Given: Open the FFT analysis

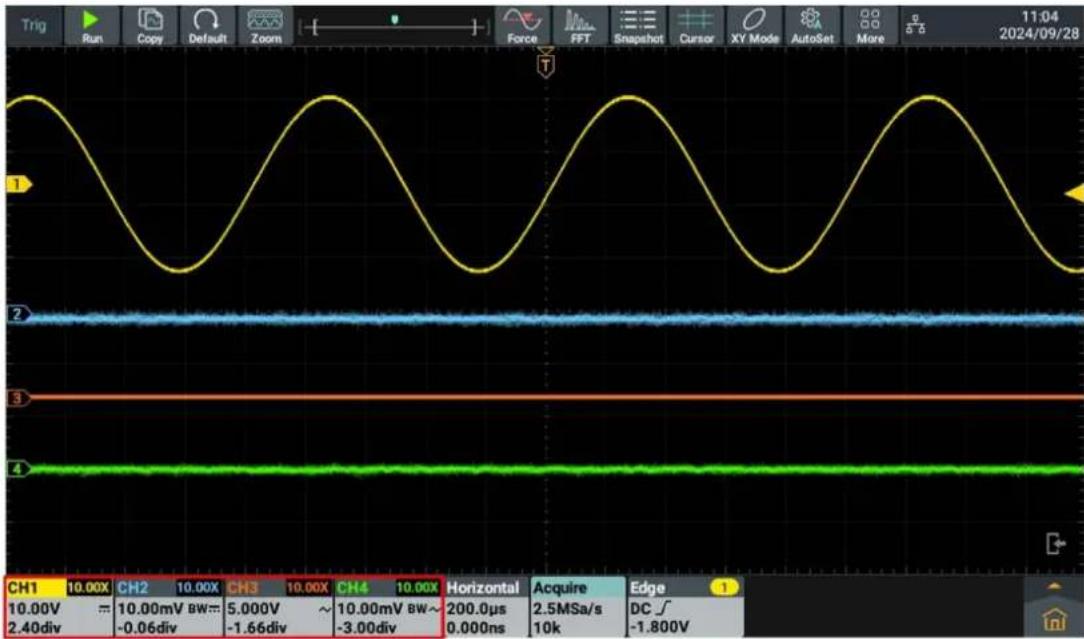Looking at the screenshot, I should tap(580, 26).
